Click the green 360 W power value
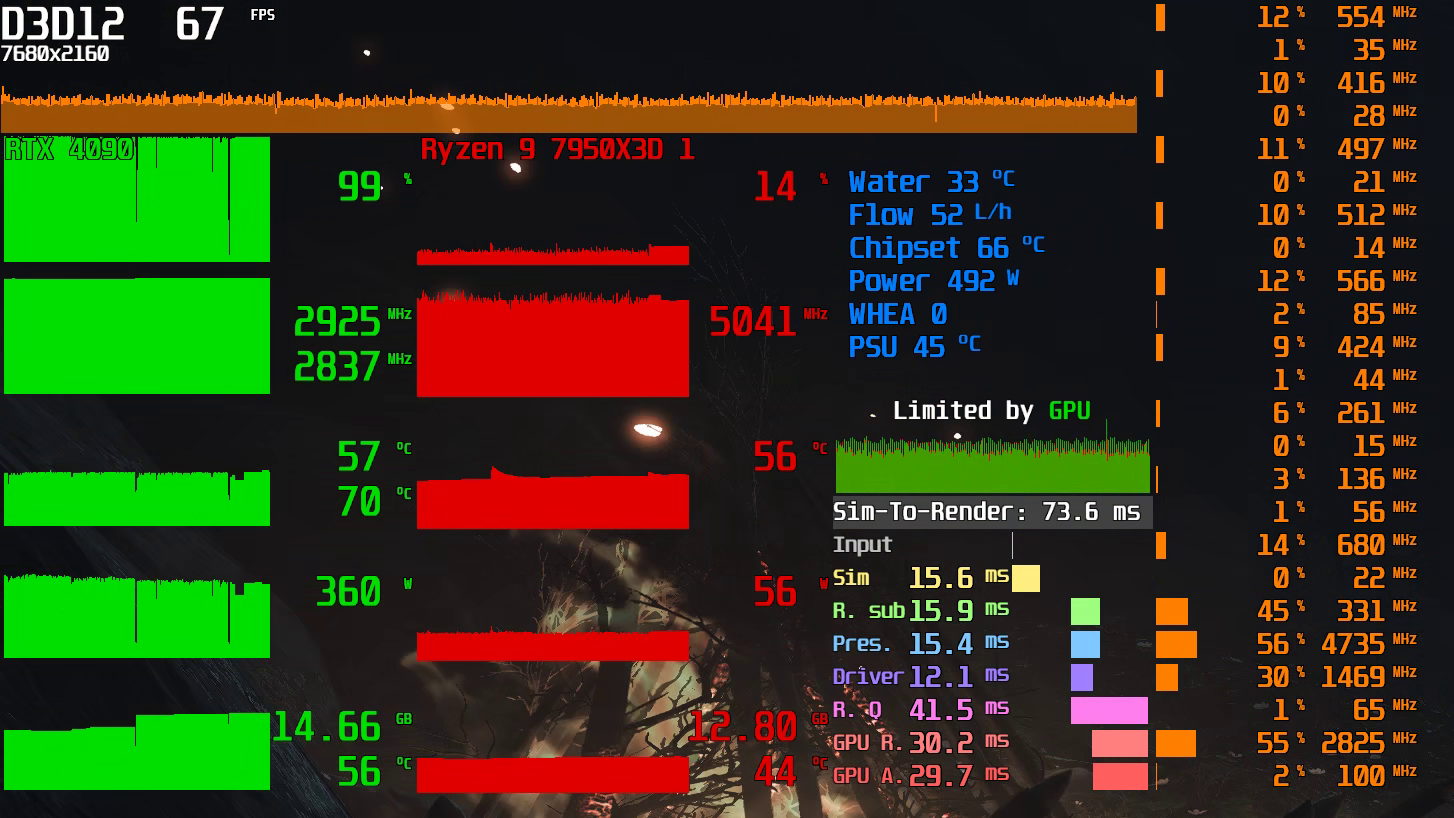Image resolution: width=1454 pixels, height=818 pixels. pos(364,592)
